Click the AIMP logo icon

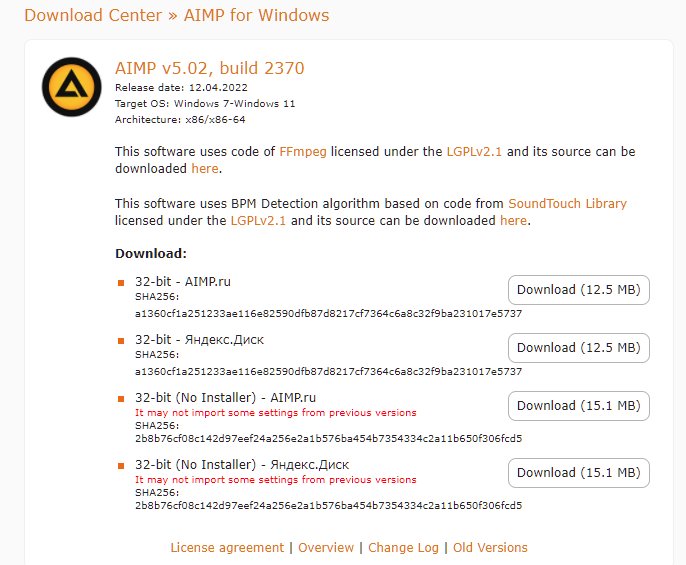(x=72, y=87)
